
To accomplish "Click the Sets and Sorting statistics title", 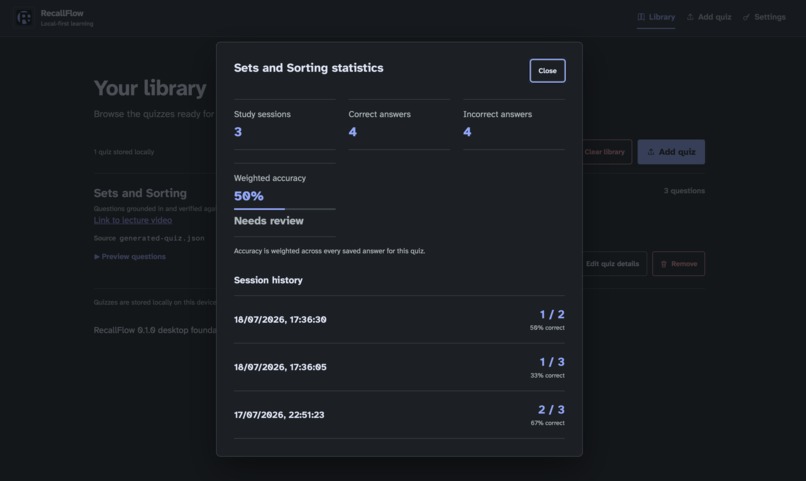I will [308, 68].
